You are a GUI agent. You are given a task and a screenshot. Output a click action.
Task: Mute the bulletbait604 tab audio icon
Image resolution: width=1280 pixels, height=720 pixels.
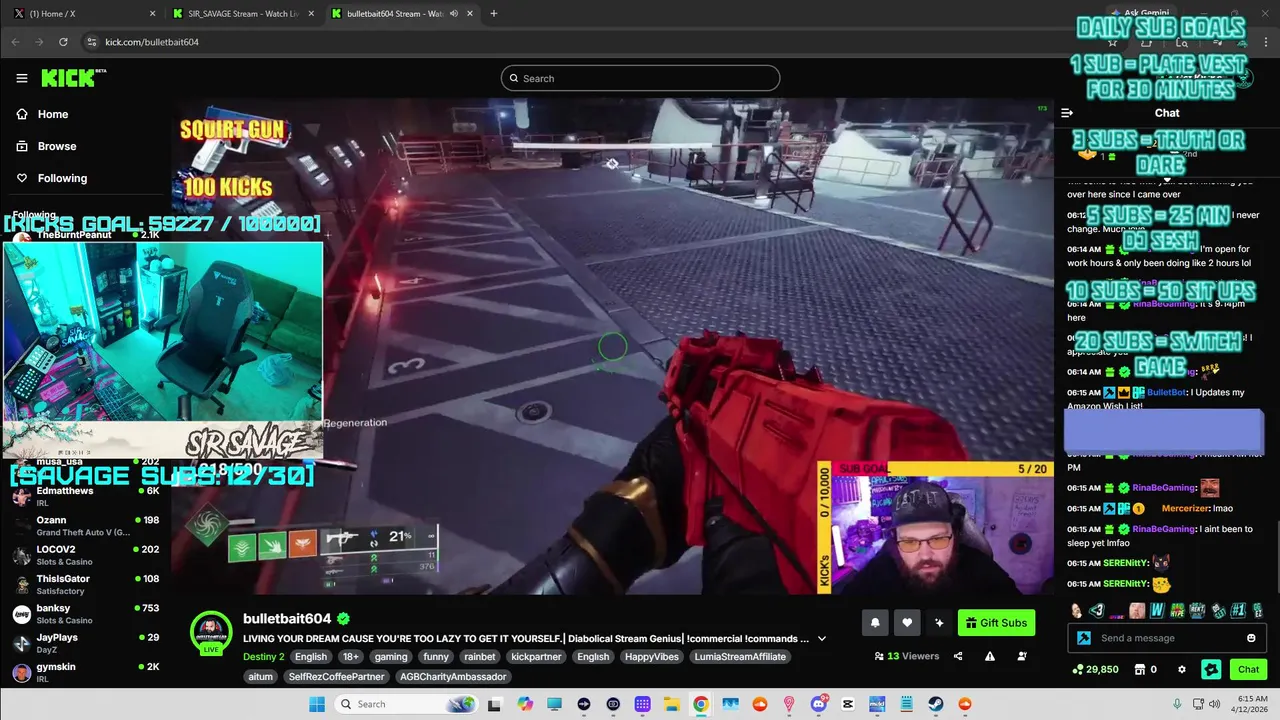pyautogui.click(x=454, y=14)
